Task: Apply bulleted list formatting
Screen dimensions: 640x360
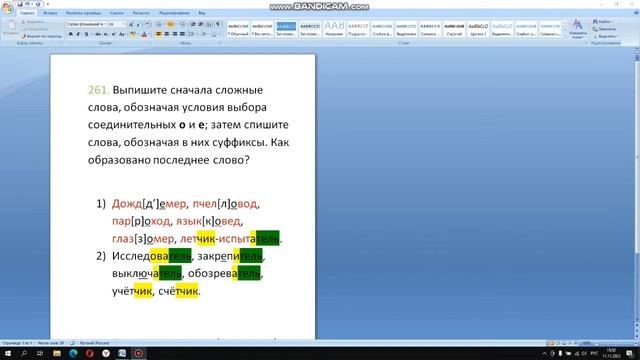Action: coord(159,24)
